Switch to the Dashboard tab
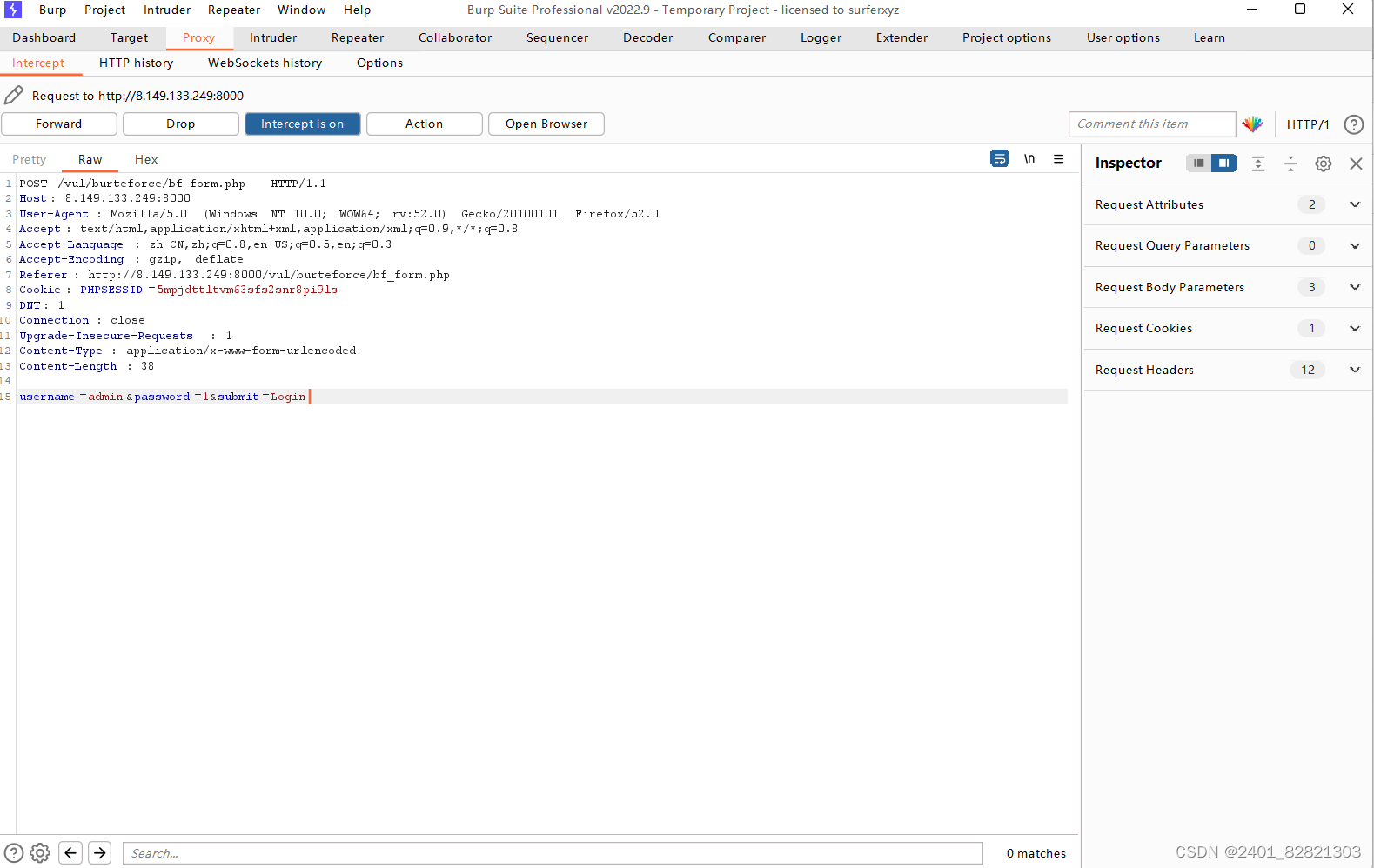Screen dimensions: 1374x868 (44, 37)
